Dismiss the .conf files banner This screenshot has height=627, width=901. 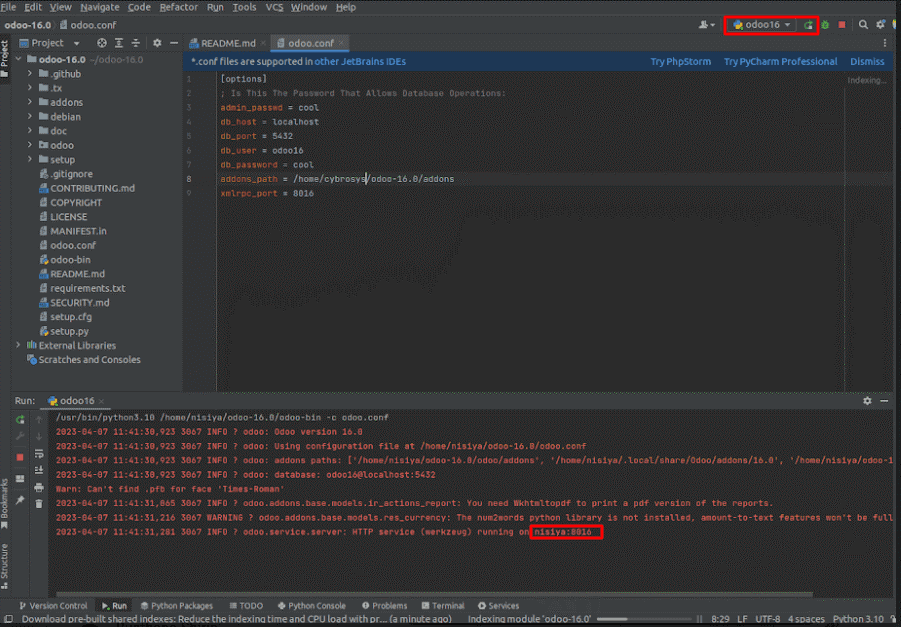click(x=867, y=61)
